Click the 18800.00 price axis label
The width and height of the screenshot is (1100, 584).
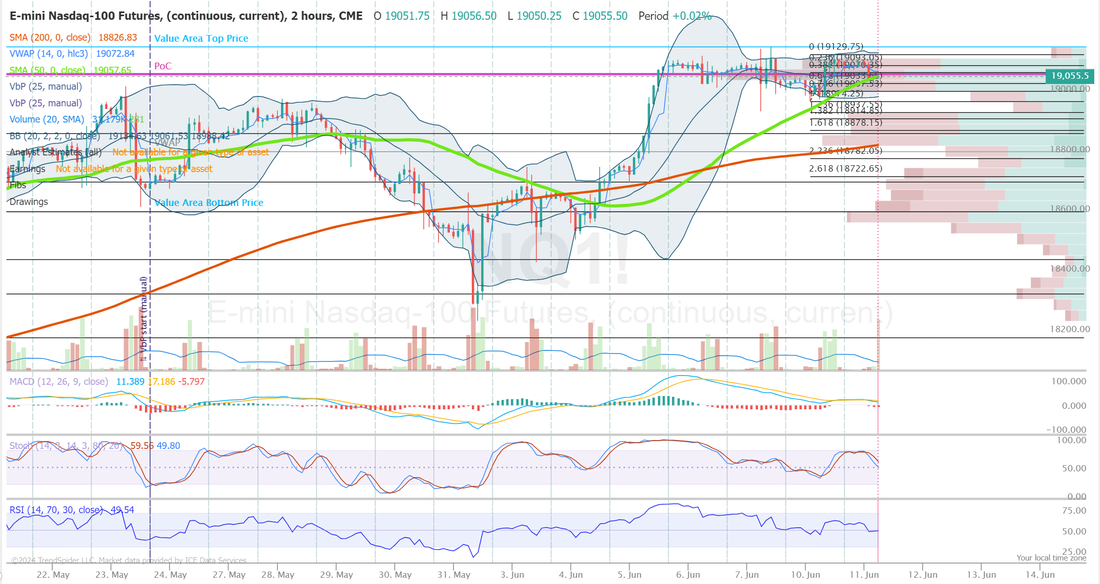[x=1070, y=149]
